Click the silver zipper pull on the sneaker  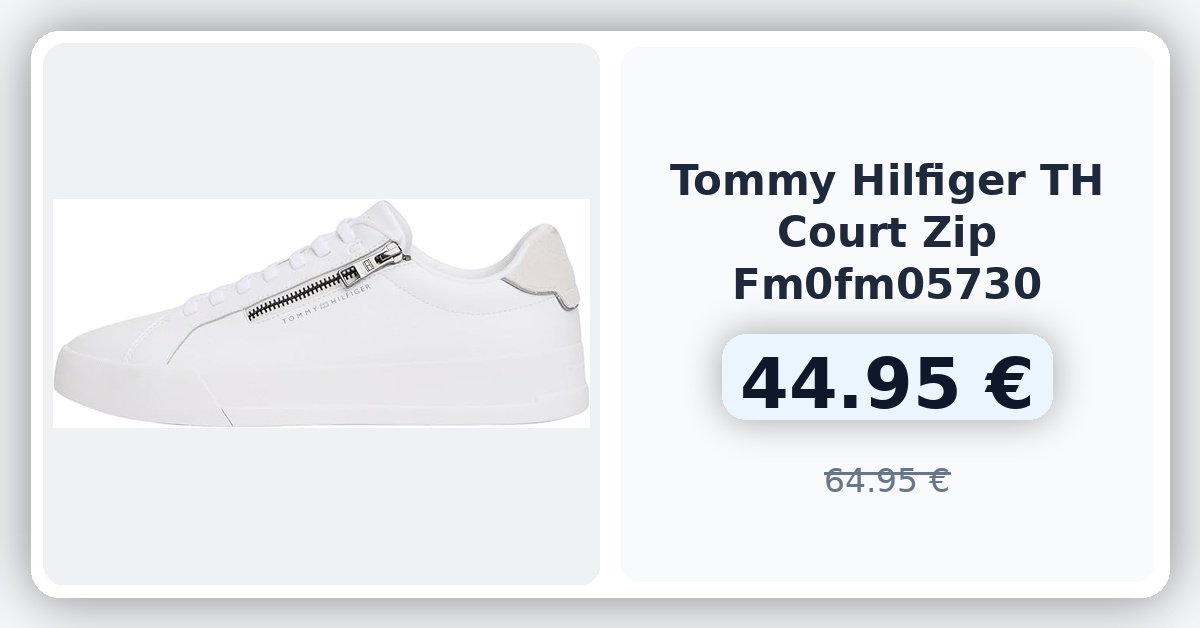pos(384,256)
